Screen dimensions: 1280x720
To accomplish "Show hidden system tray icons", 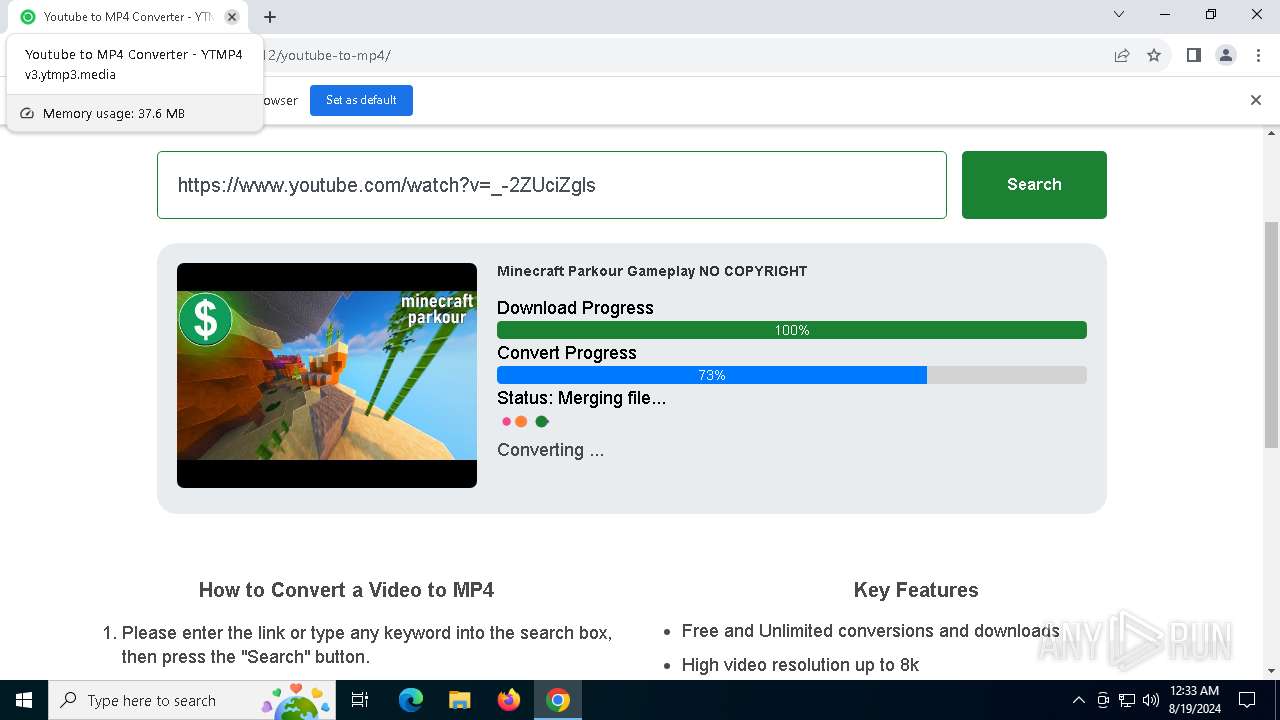I will pos(1078,700).
